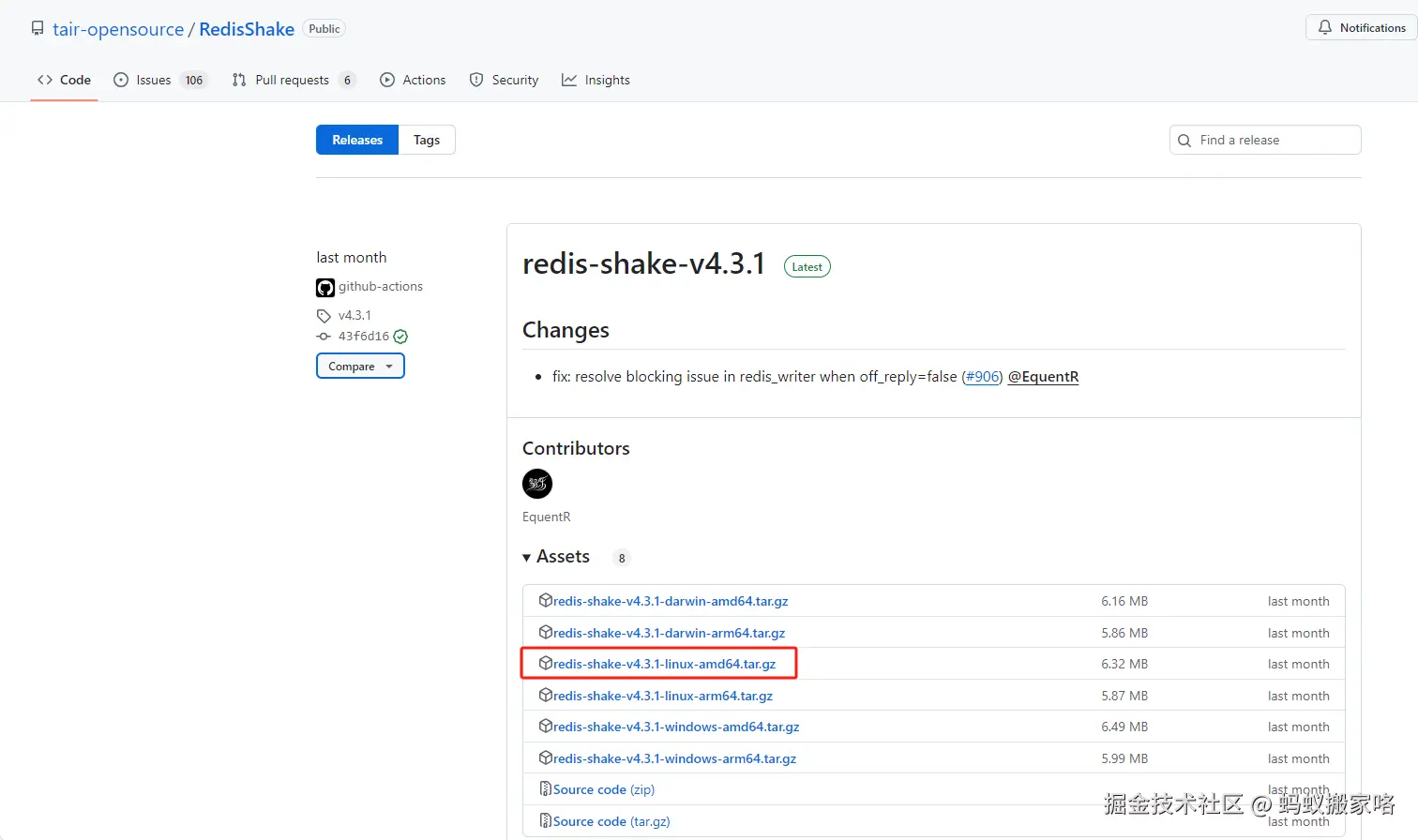Click the 6.49 MB size text

[x=1124, y=727]
